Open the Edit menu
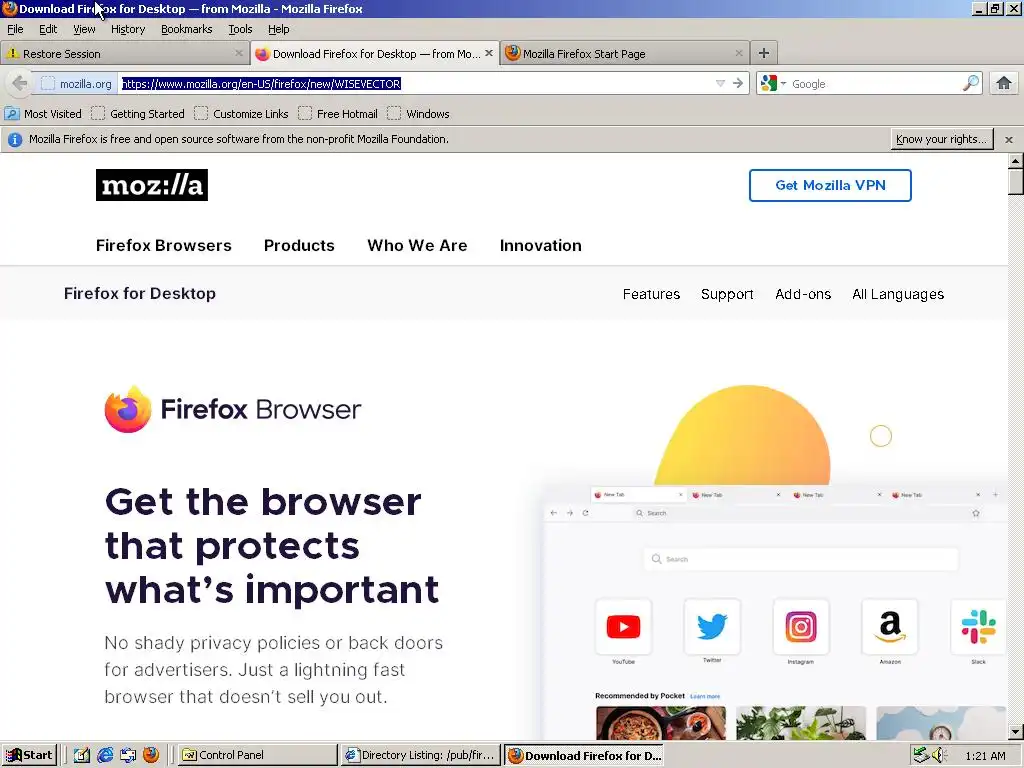 [48, 29]
